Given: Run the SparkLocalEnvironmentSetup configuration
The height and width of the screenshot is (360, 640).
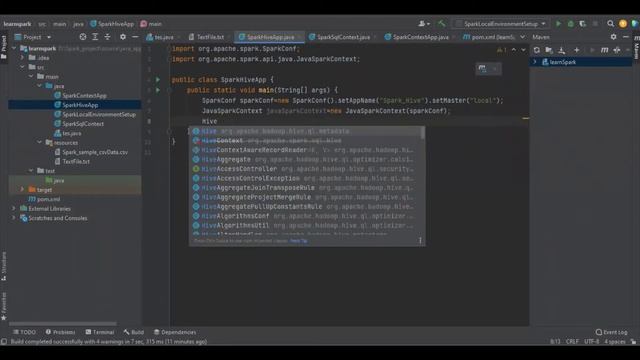Looking at the screenshot, I should pyautogui.click(x=558, y=24).
